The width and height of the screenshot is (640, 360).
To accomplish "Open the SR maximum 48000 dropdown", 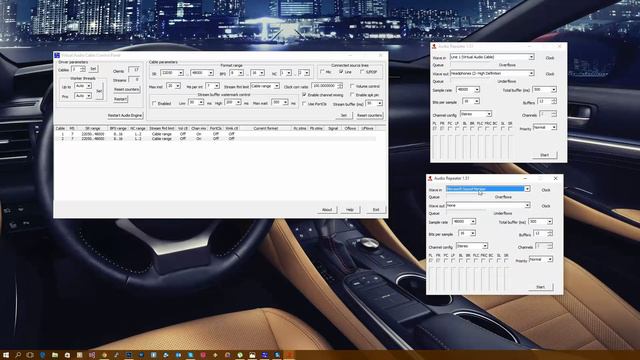I will coord(202,73).
